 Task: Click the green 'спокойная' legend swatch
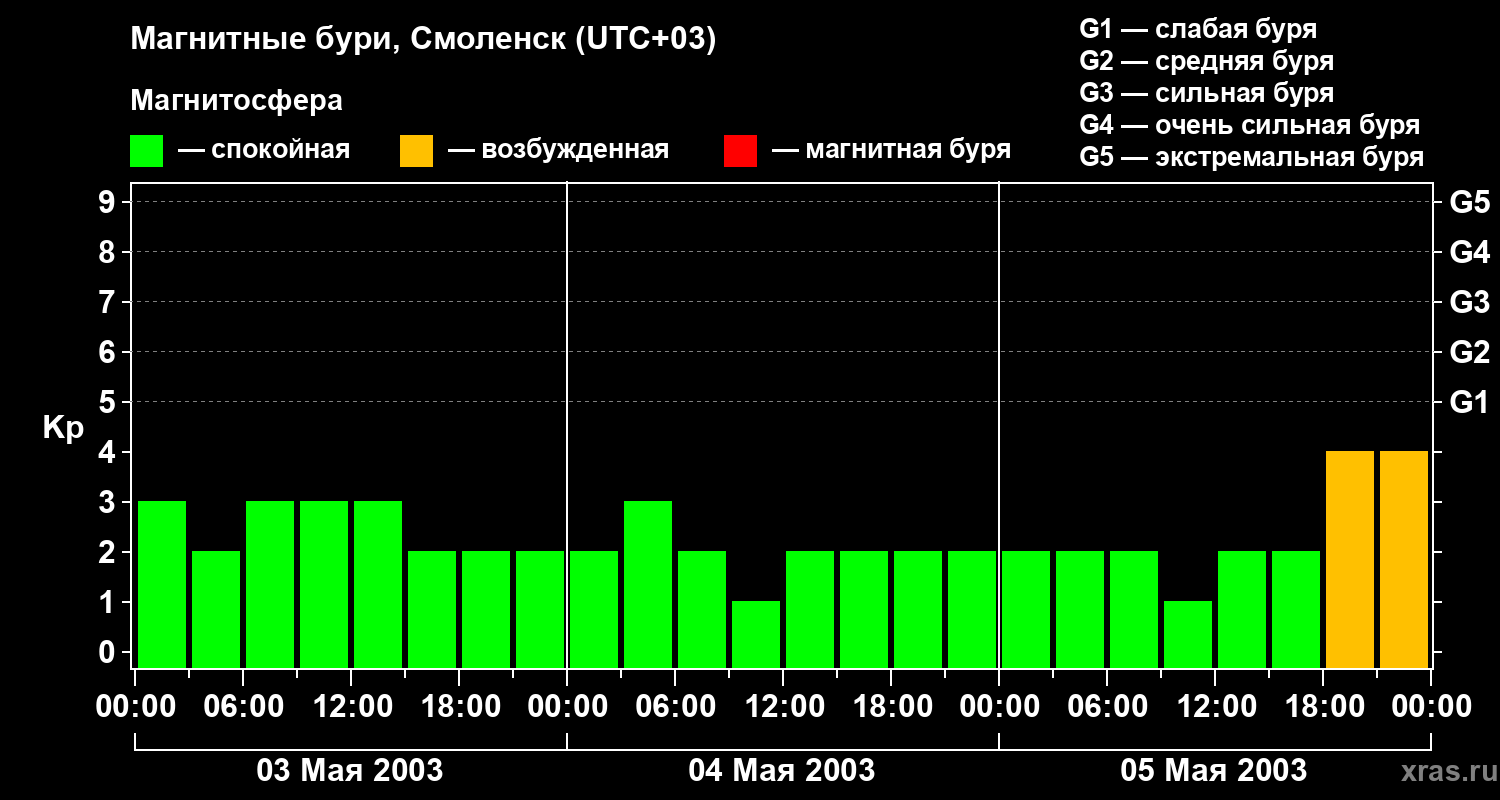tap(146, 151)
